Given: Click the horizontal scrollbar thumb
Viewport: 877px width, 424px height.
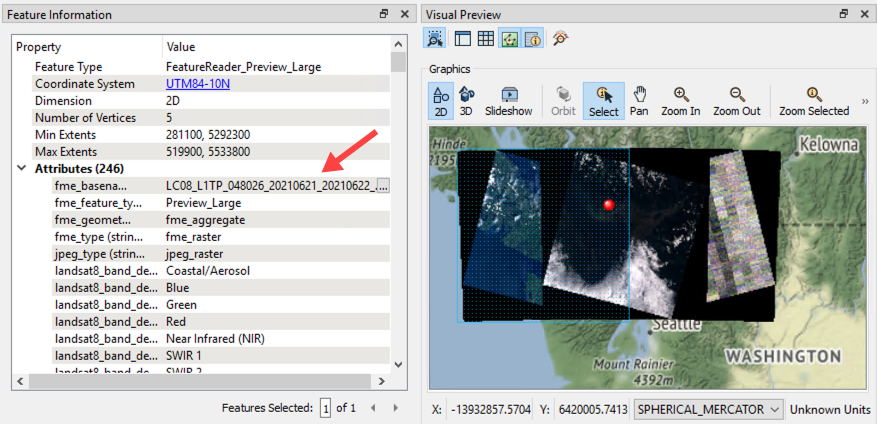Looking at the screenshot, I should 200,381.
